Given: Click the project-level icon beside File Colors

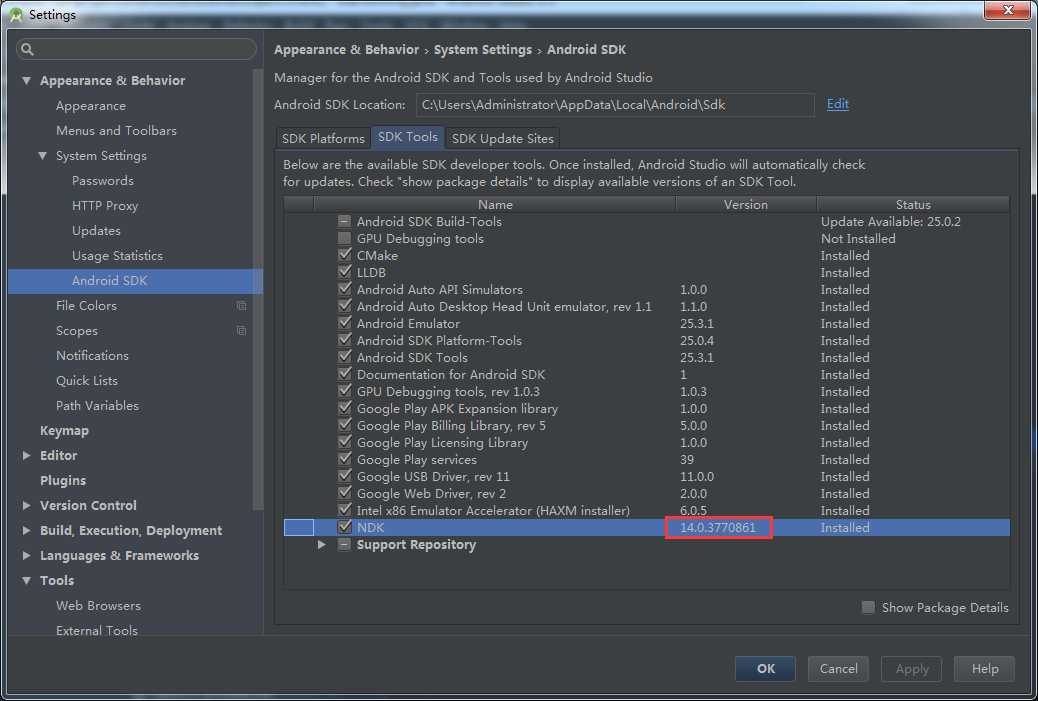Looking at the screenshot, I should point(242,306).
